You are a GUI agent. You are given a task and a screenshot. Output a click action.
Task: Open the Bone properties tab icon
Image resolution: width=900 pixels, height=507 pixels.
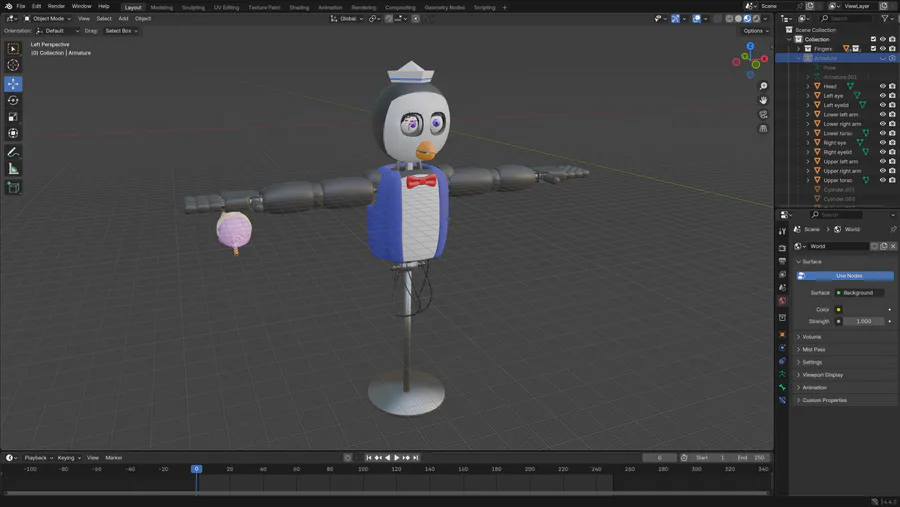coord(782,387)
